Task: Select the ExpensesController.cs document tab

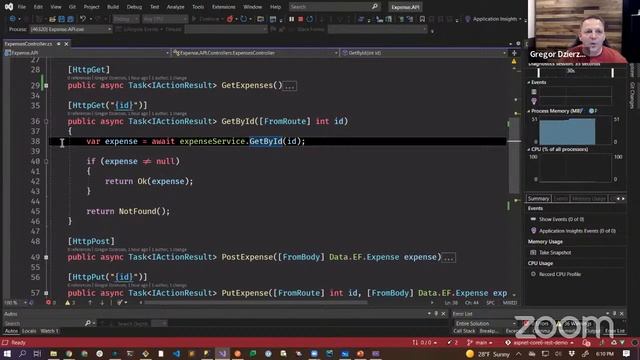Action: coord(28,44)
